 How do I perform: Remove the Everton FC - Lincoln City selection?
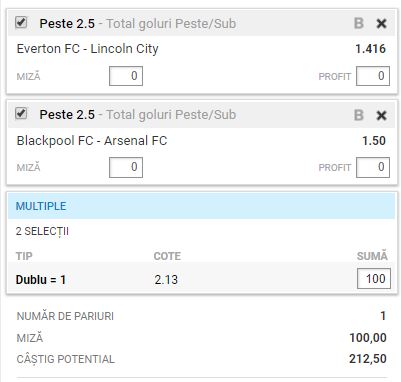[381, 23]
